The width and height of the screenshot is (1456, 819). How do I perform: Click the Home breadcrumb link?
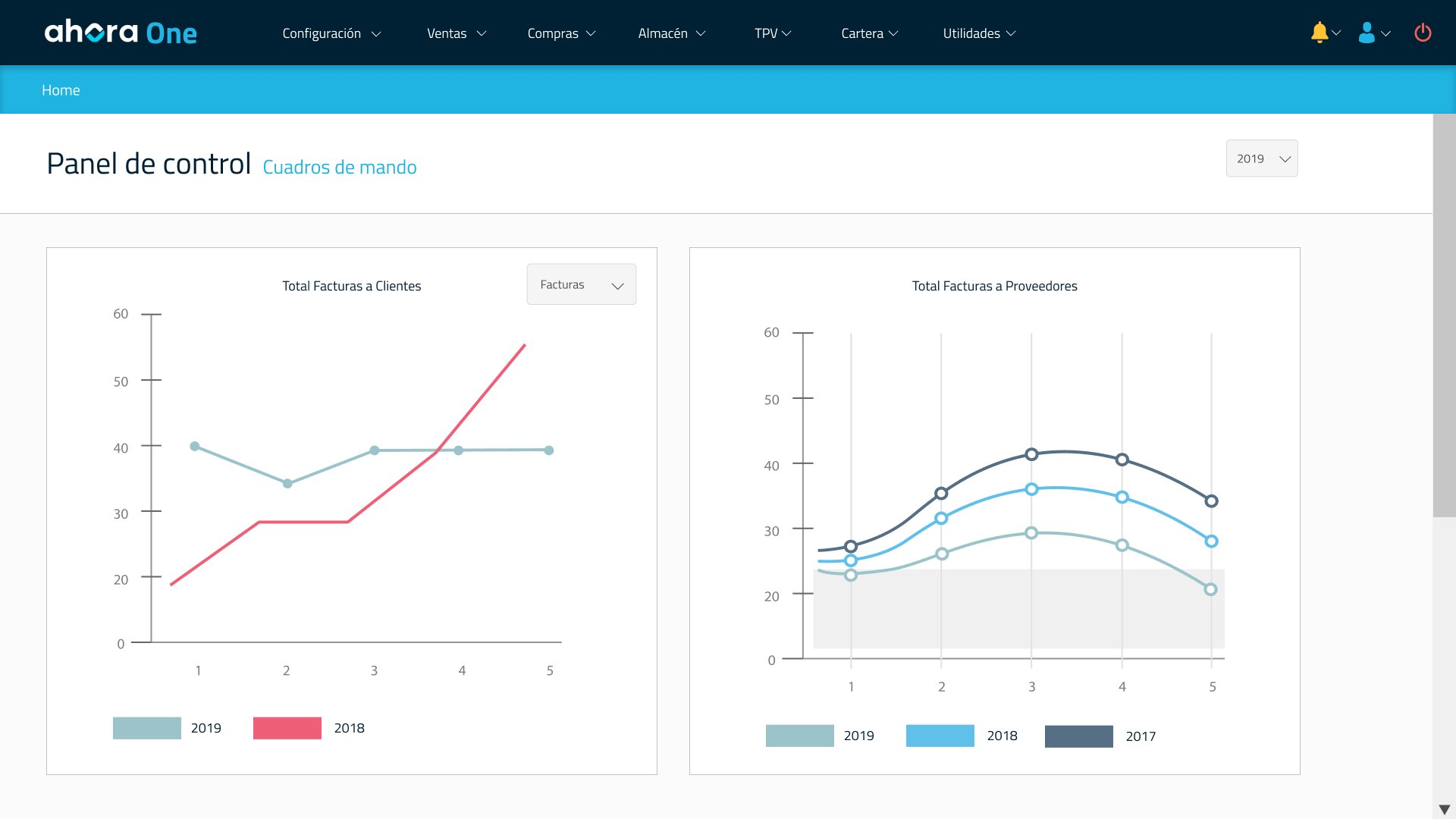pos(61,90)
